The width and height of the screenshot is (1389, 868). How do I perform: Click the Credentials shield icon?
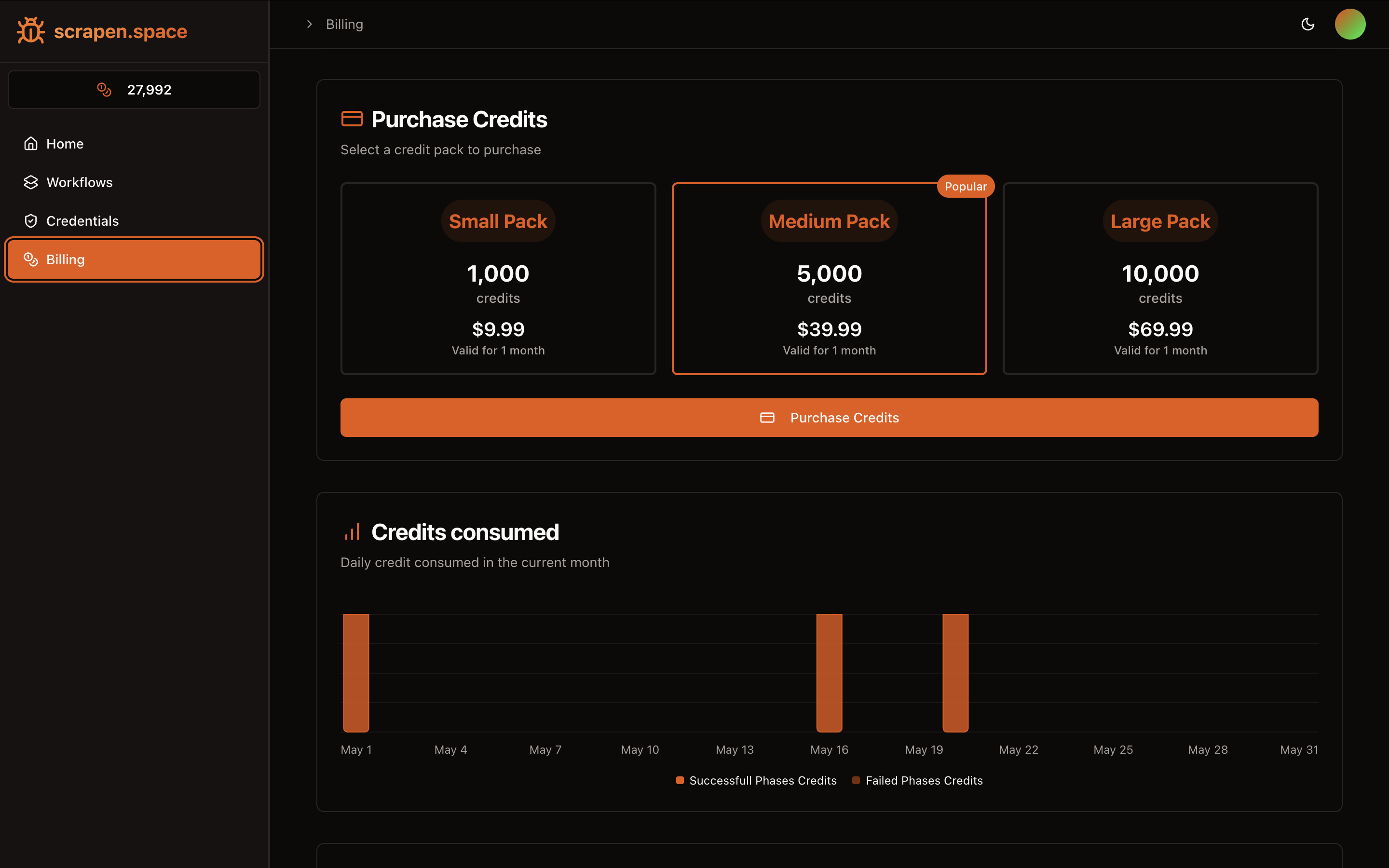(x=31, y=221)
